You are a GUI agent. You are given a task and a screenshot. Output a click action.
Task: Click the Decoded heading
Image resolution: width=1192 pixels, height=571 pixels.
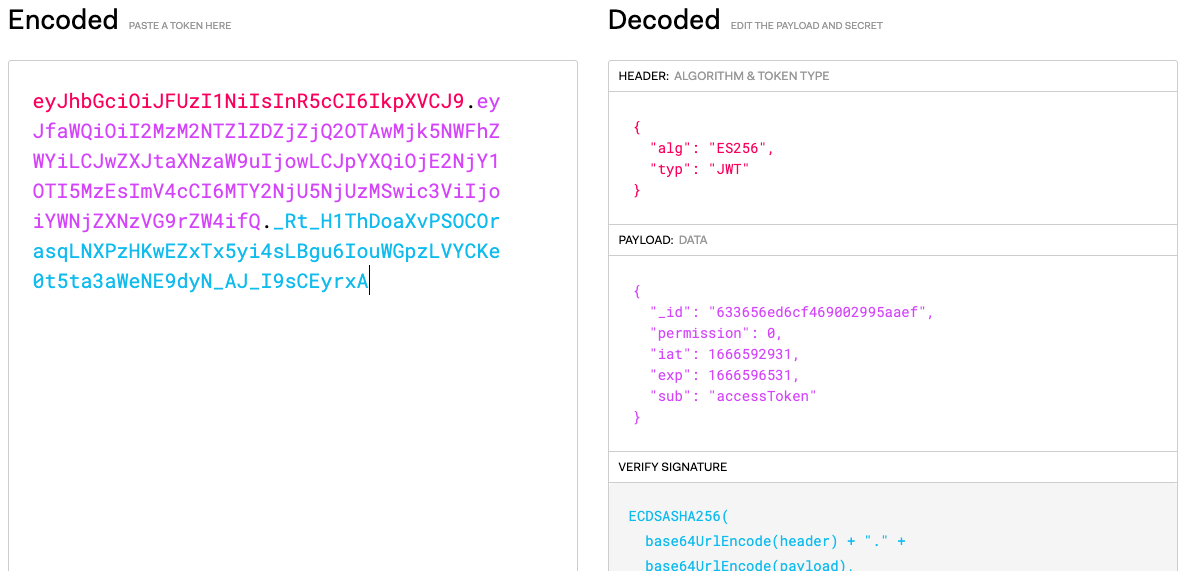coord(664,20)
